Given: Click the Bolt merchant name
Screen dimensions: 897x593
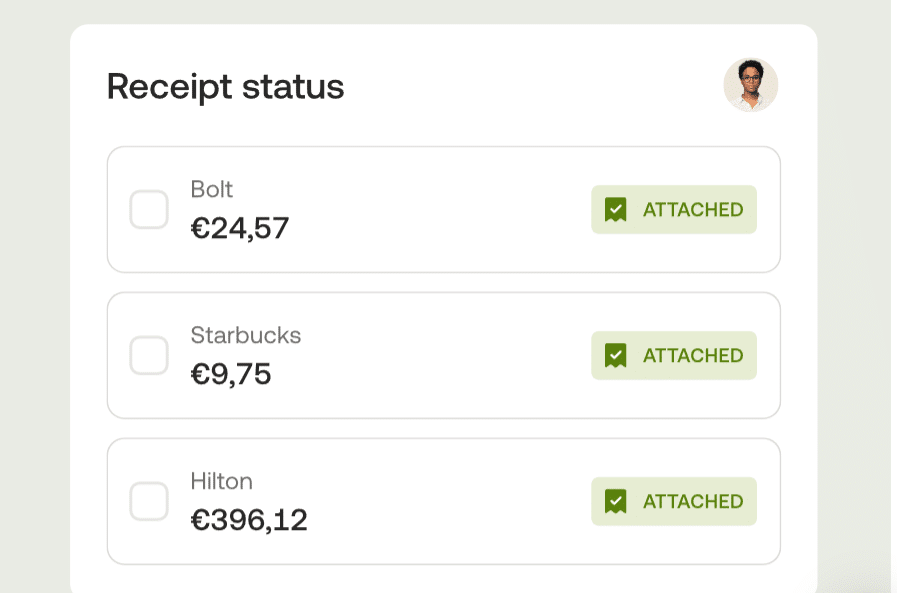Looking at the screenshot, I should click(212, 190).
